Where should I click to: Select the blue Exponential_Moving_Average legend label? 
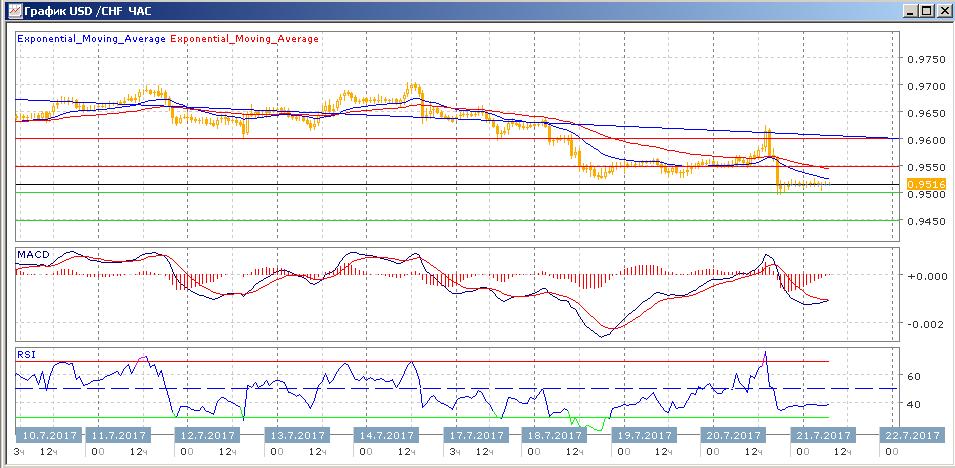(x=91, y=39)
